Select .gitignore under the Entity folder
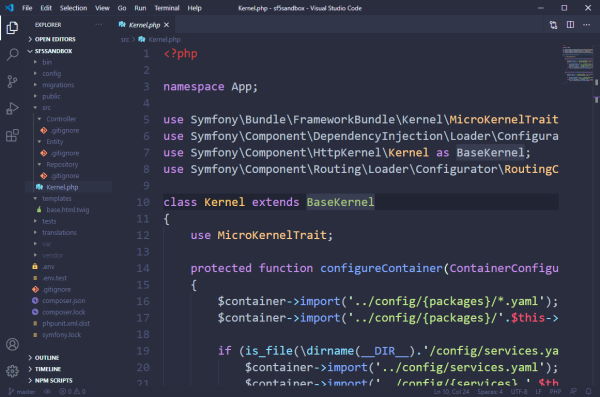Image resolution: width=600 pixels, height=397 pixels. click(65, 153)
